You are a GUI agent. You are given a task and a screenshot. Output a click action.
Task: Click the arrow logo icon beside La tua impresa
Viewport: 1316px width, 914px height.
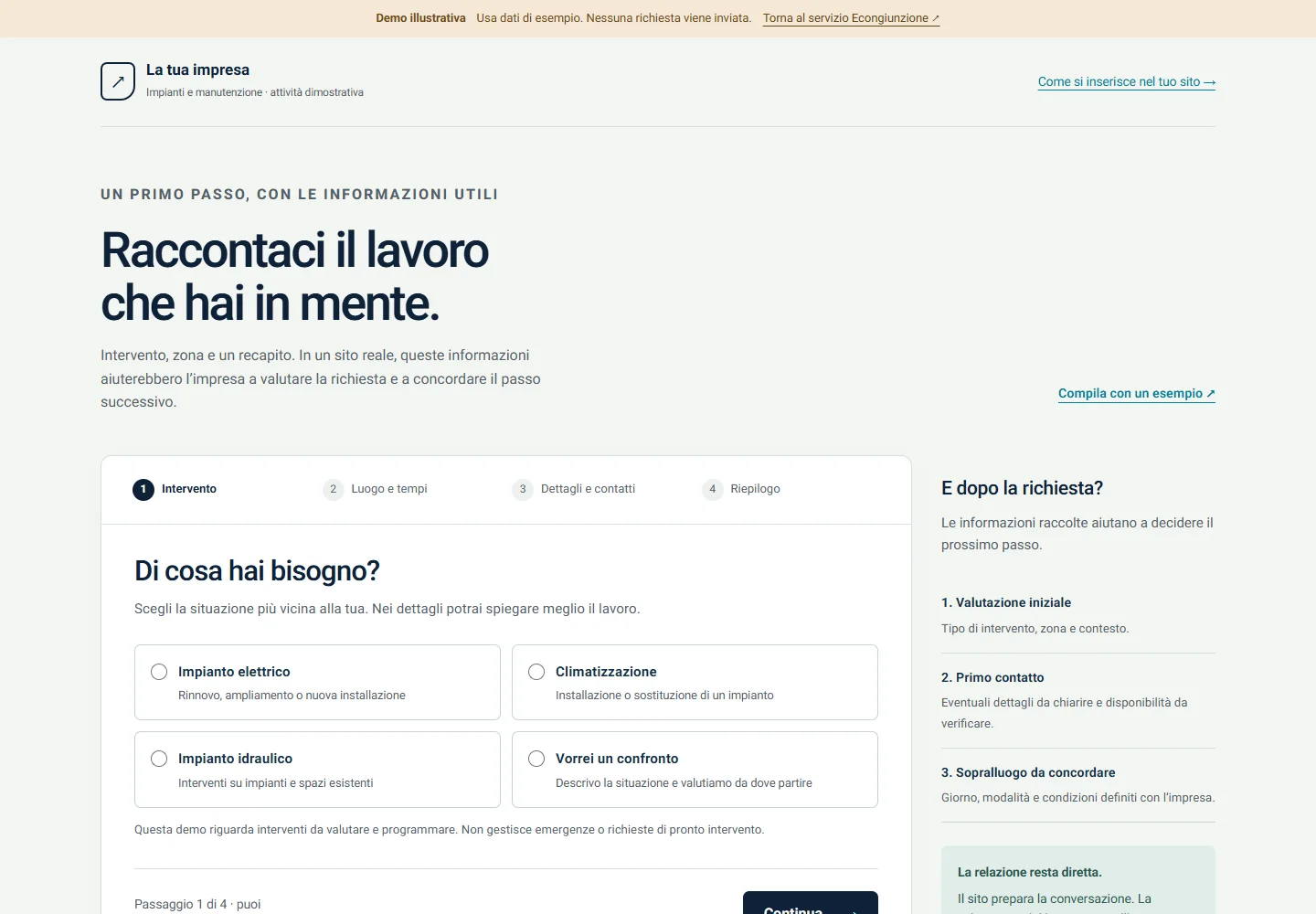pyautogui.click(x=118, y=81)
